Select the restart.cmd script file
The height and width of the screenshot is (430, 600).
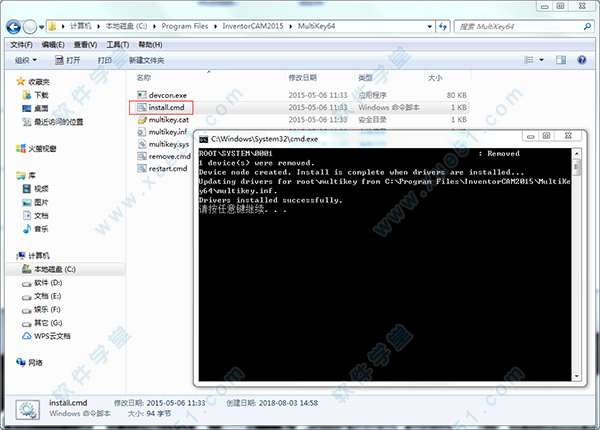click(x=166, y=169)
